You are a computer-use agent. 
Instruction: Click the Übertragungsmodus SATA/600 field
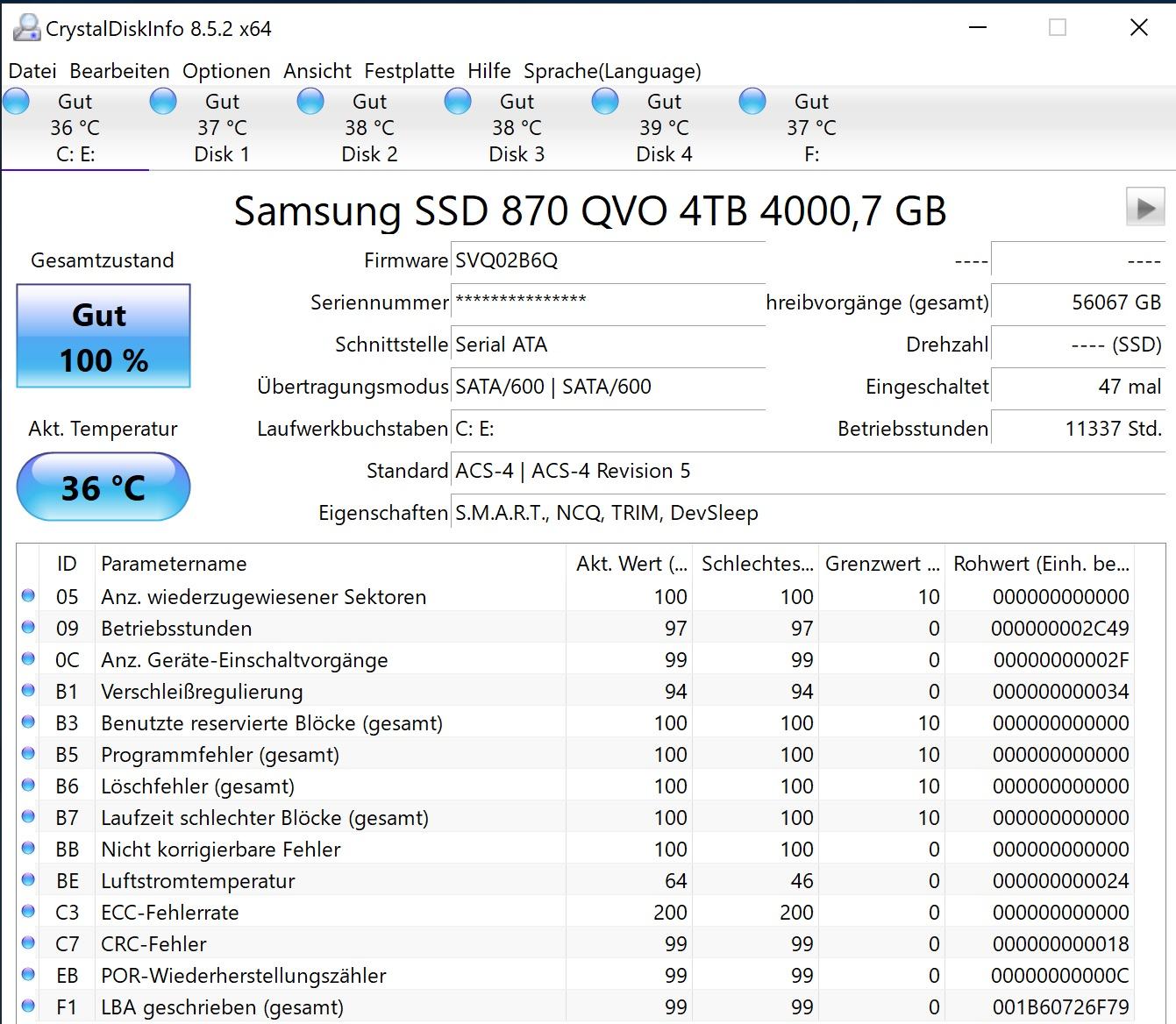point(608,387)
